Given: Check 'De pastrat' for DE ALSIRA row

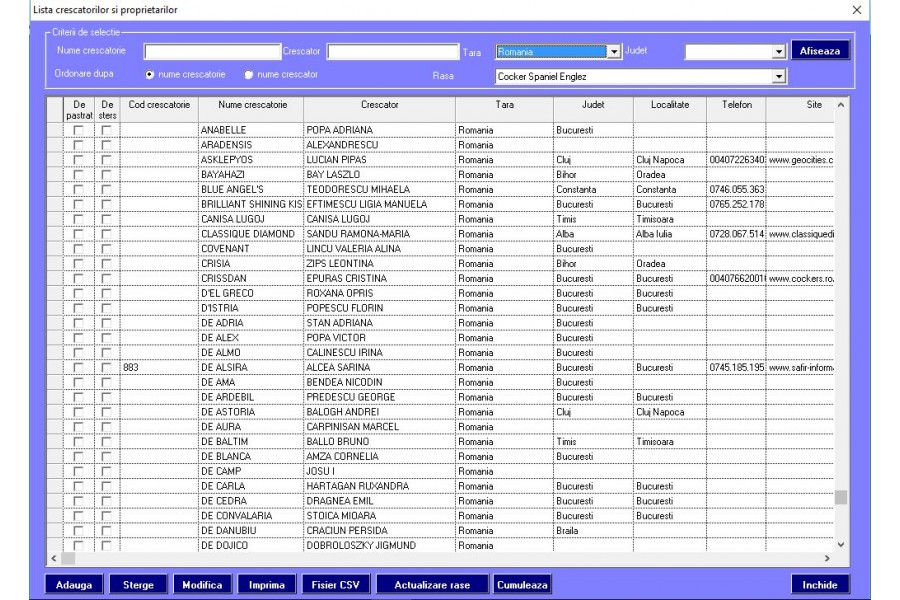Looking at the screenshot, I should [x=78, y=367].
